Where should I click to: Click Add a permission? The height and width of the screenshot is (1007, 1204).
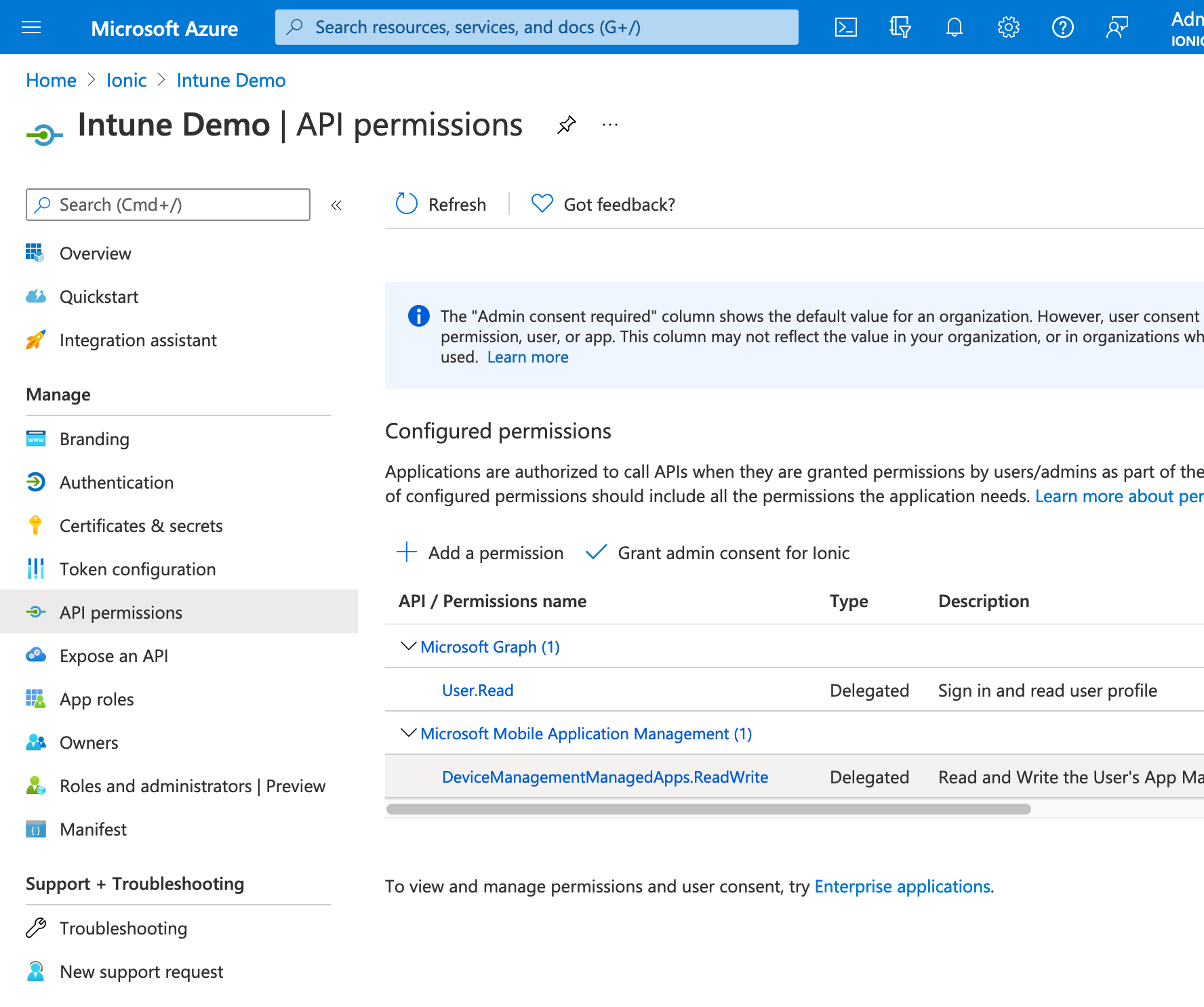(480, 553)
